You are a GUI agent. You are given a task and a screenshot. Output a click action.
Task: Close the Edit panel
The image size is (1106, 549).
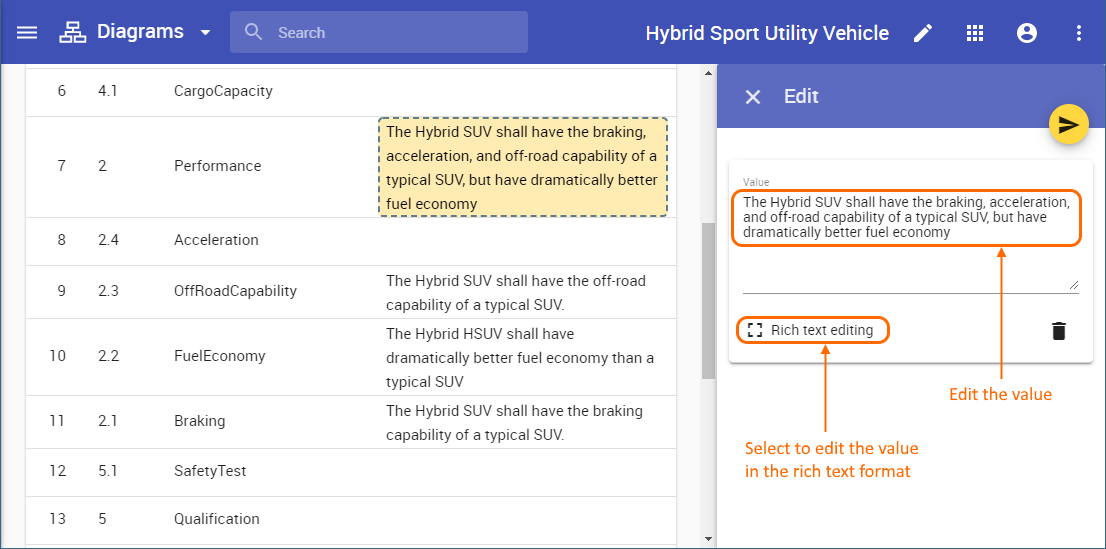[753, 97]
